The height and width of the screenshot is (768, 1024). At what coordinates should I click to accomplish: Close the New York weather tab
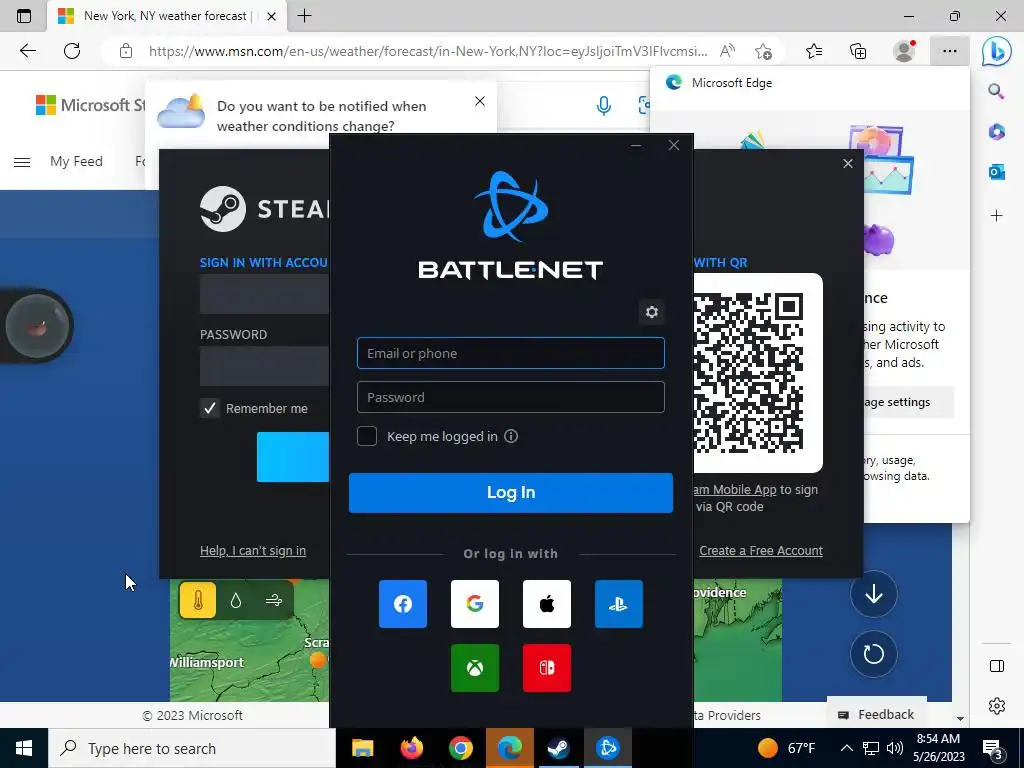272,16
